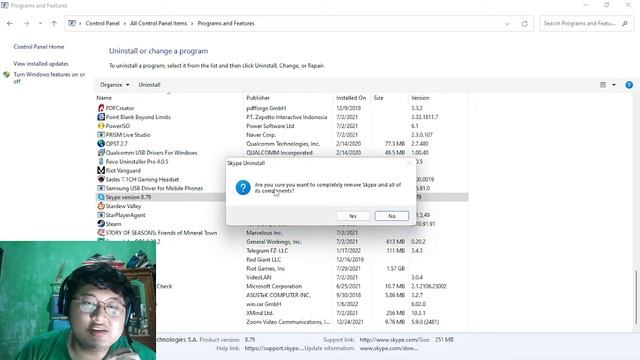Select the Steam program icon
640x360 pixels.
(101, 224)
